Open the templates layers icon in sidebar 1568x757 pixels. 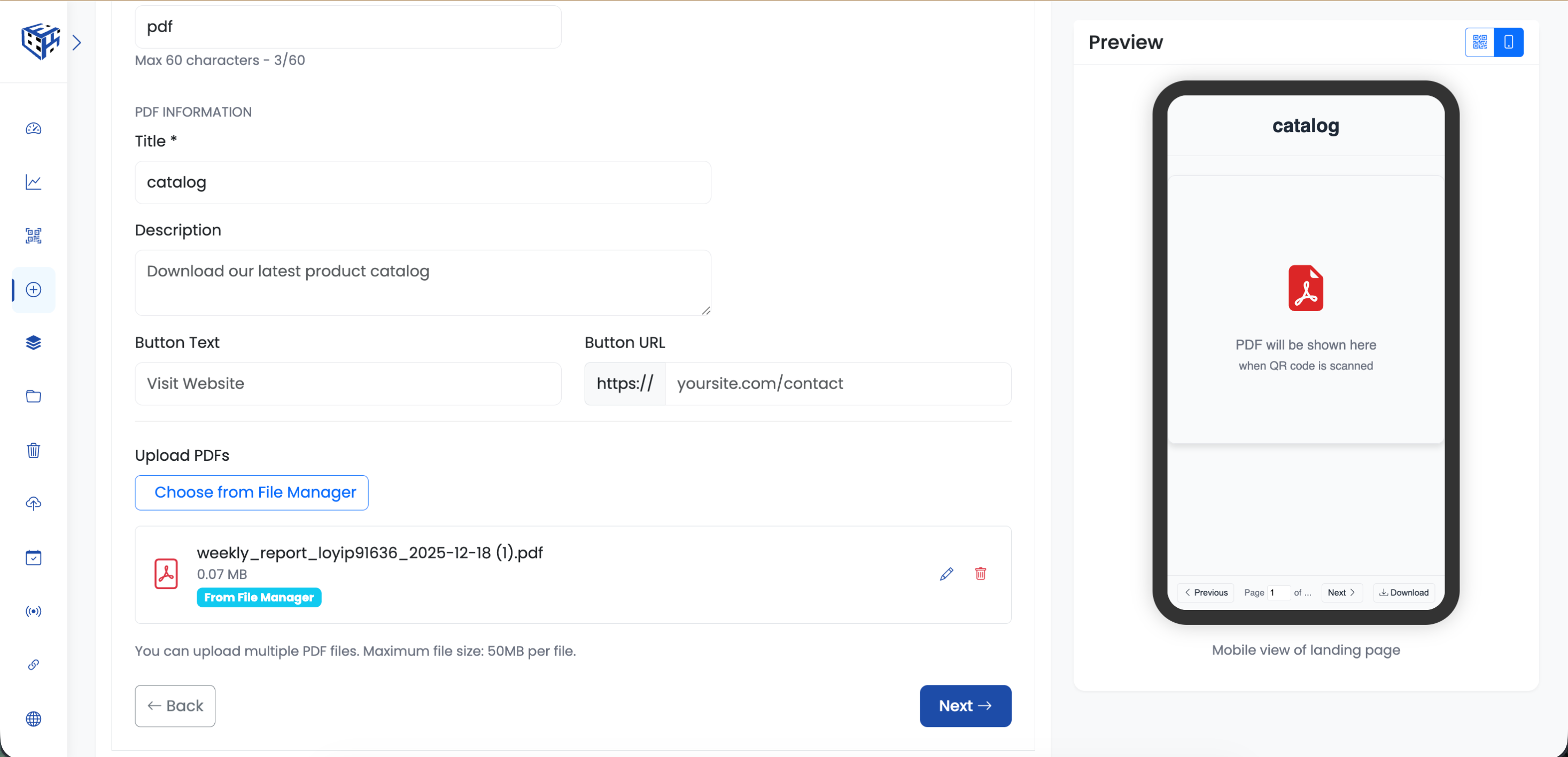tap(34, 343)
